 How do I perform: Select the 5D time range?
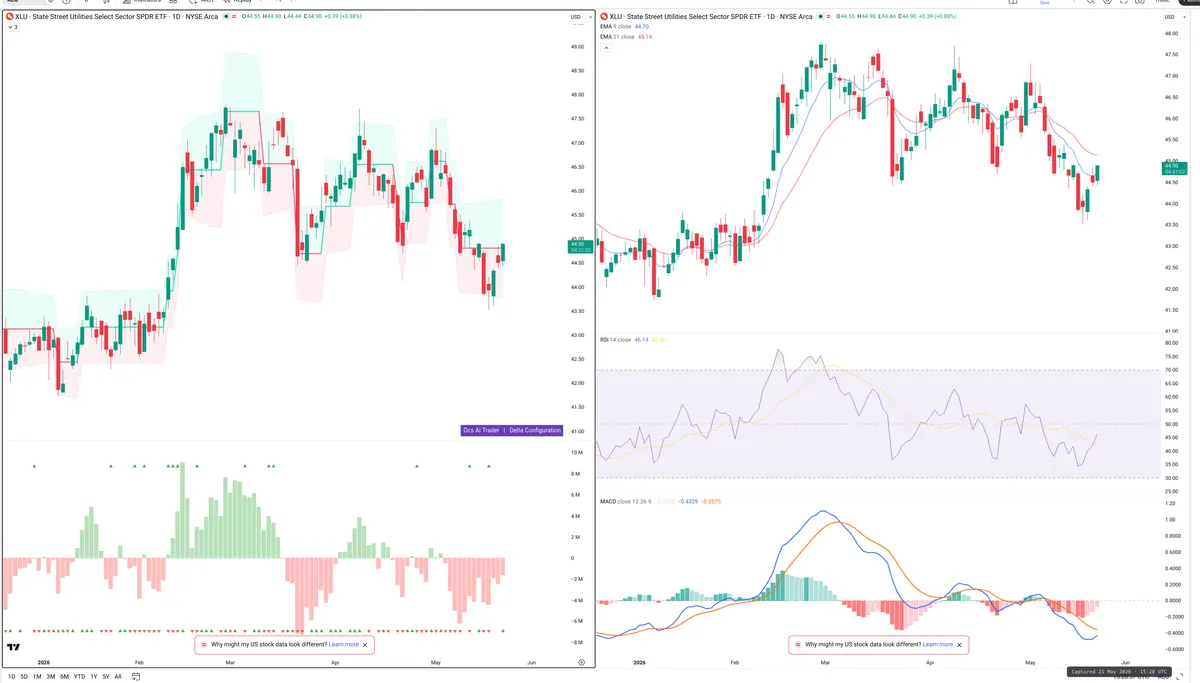[x=24, y=676]
